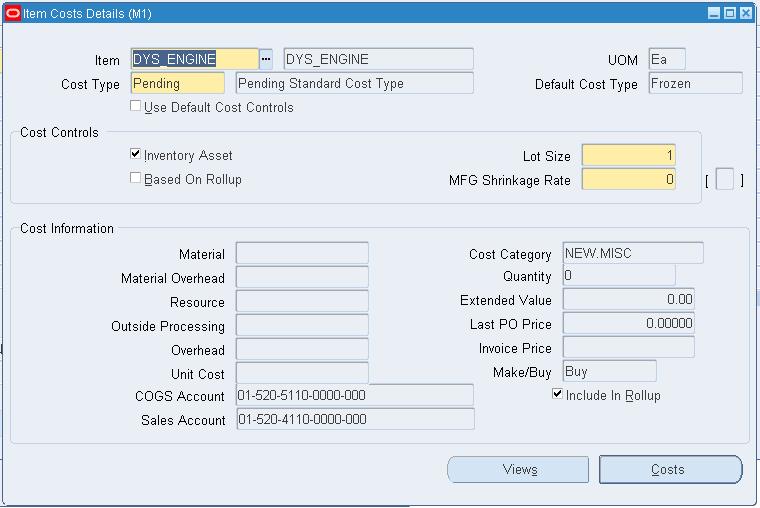This screenshot has height=508, width=760.
Task: Minimize the Item Costs Details window
Action: coord(713,13)
